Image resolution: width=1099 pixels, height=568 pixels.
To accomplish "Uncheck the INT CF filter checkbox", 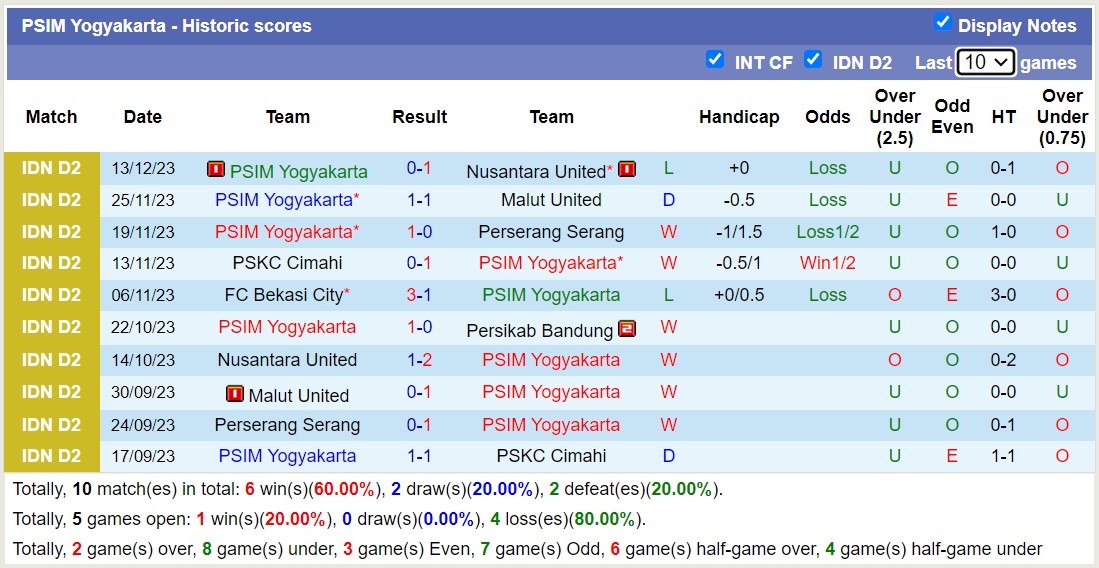I will [714, 60].
